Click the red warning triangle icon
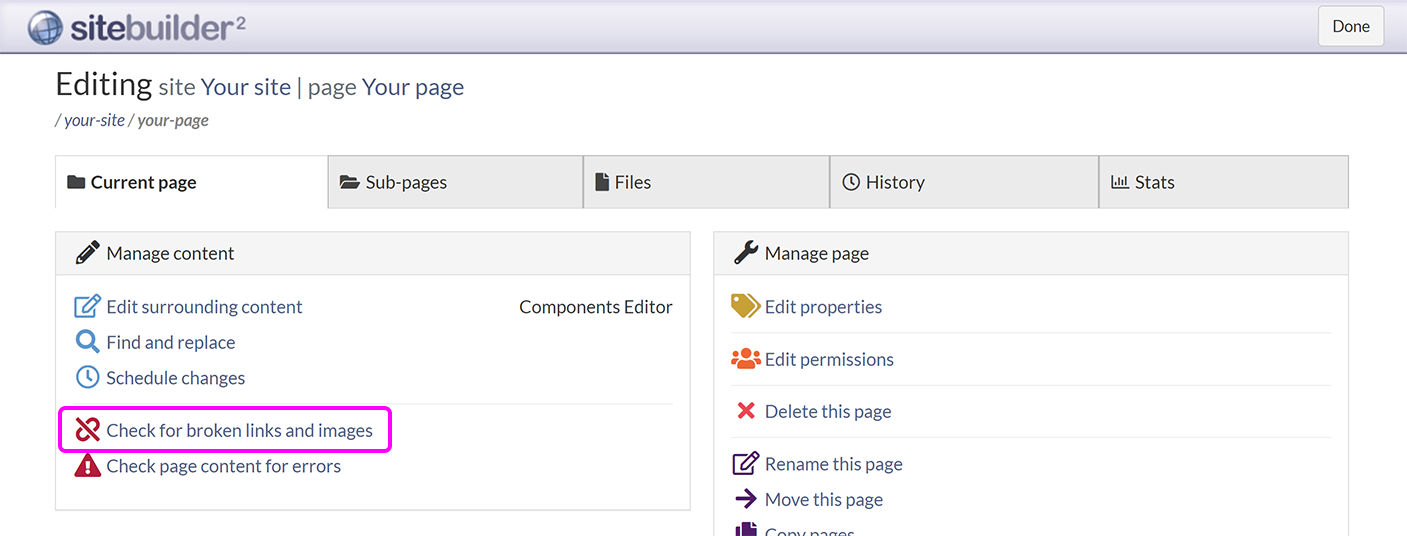The width and height of the screenshot is (1407, 536). (x=88, y=466)
